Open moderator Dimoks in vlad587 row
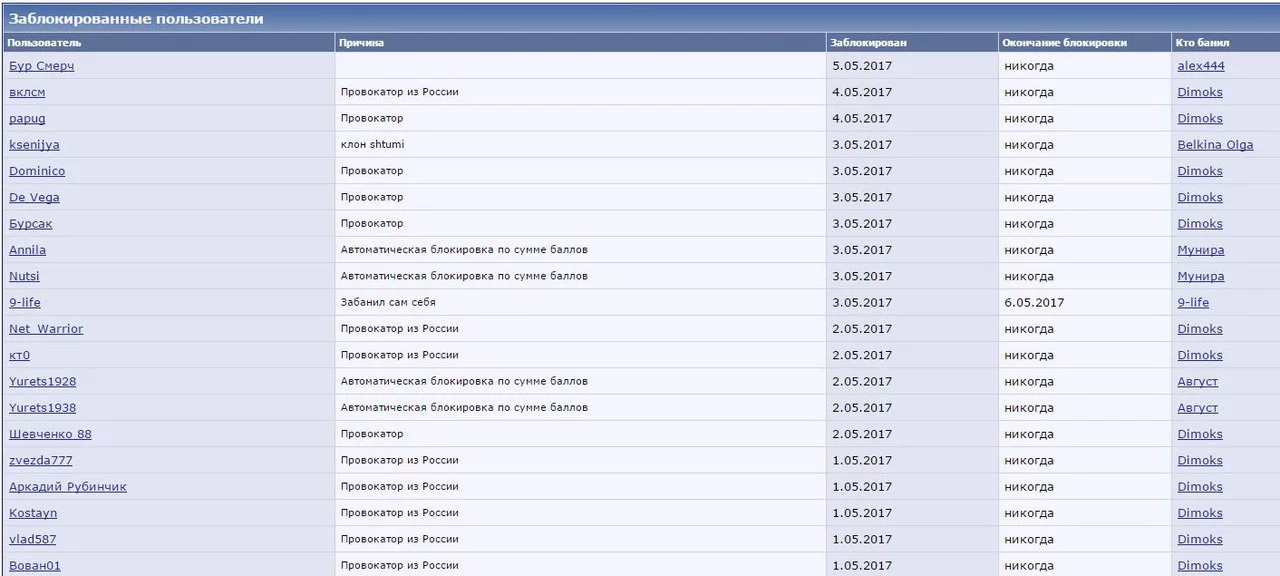This screenshot has height=576, width=1280. pos(1200,539)
